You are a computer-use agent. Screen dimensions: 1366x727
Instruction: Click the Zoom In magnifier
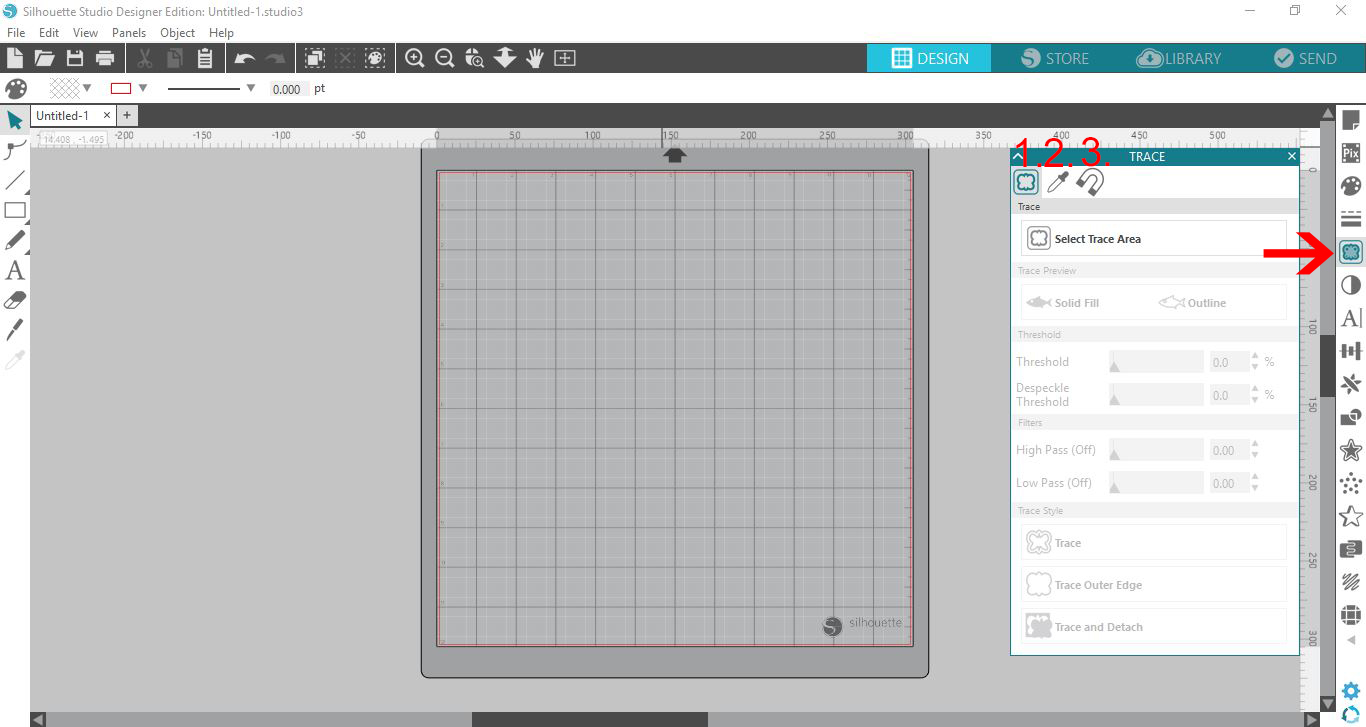point(415,58)
